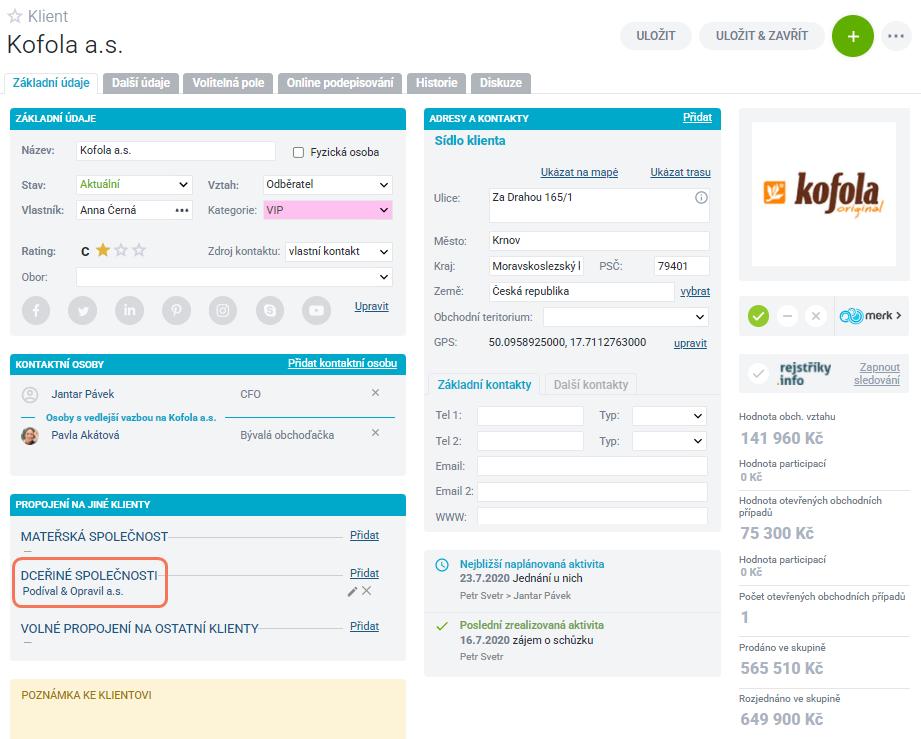Screen dimensions: 921x739
Task: Open the Pinterest social profile icon
Action: click(x=176, y=310)
